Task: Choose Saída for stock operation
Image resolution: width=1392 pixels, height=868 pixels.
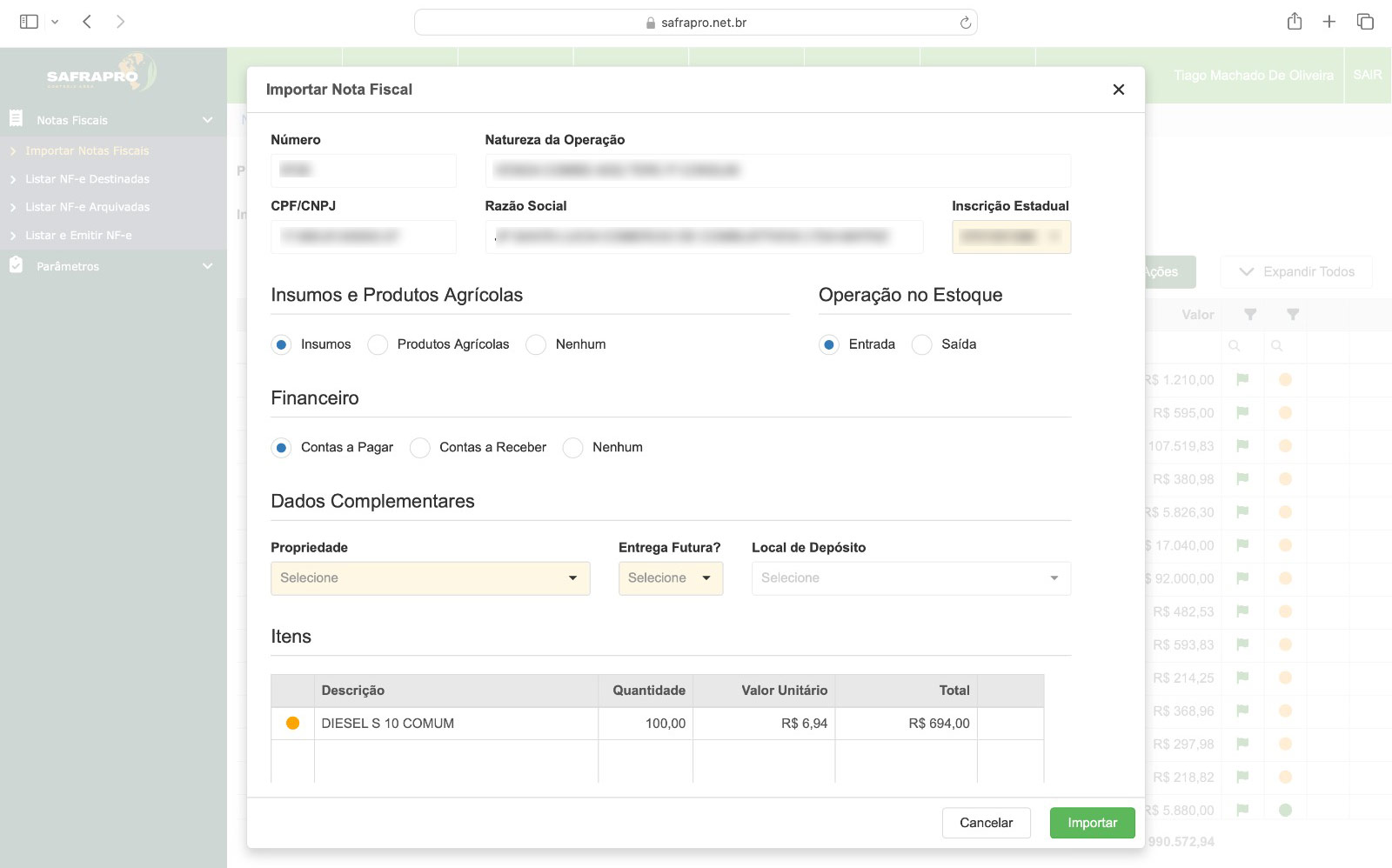Action: [921, 344]
